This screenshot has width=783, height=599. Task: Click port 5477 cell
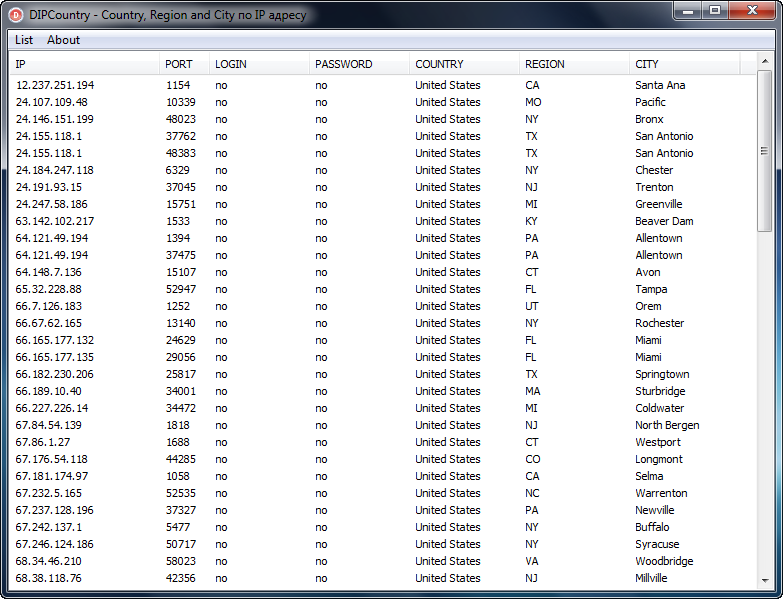point(178,527)
